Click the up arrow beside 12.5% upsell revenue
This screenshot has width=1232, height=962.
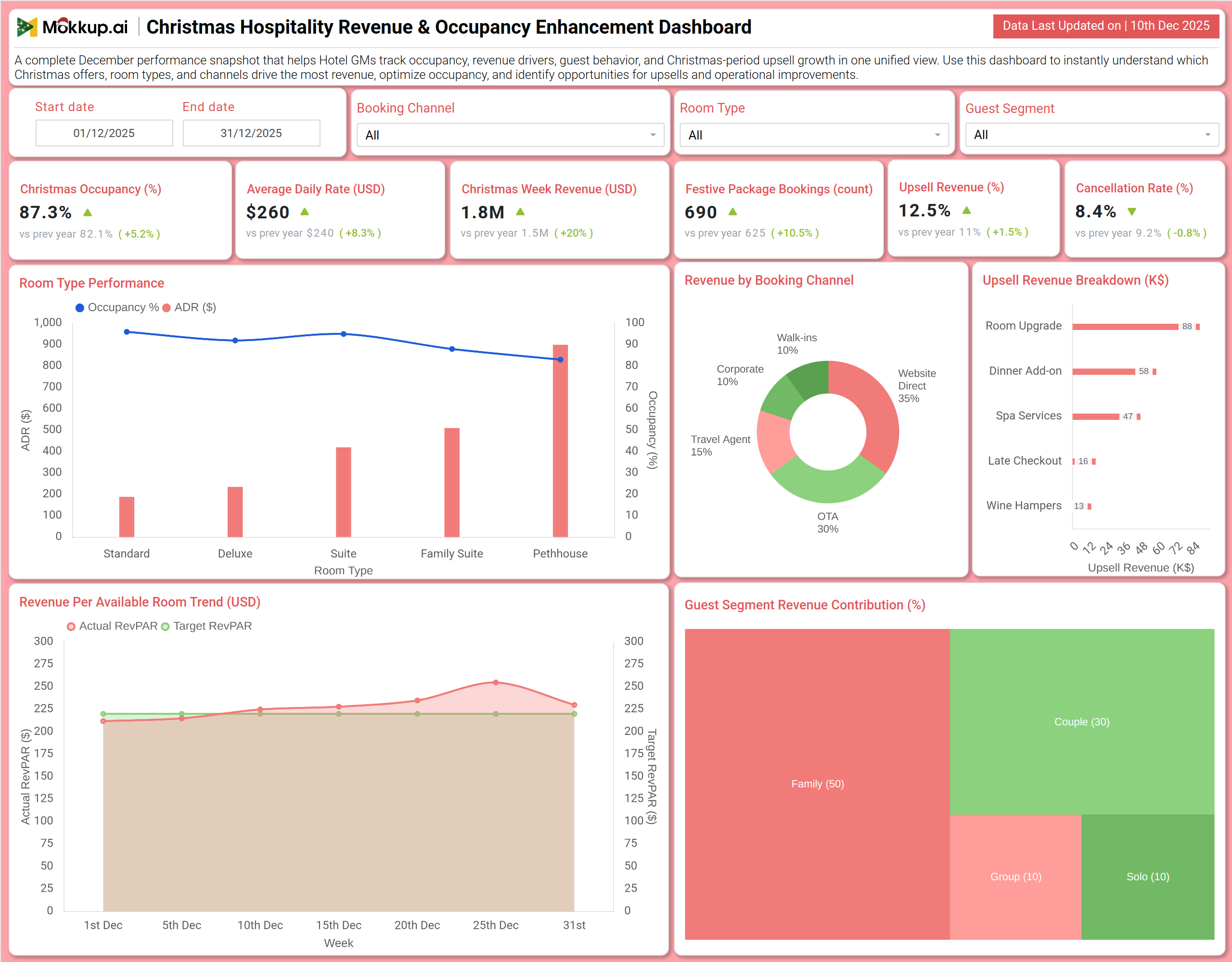point(966,210)
